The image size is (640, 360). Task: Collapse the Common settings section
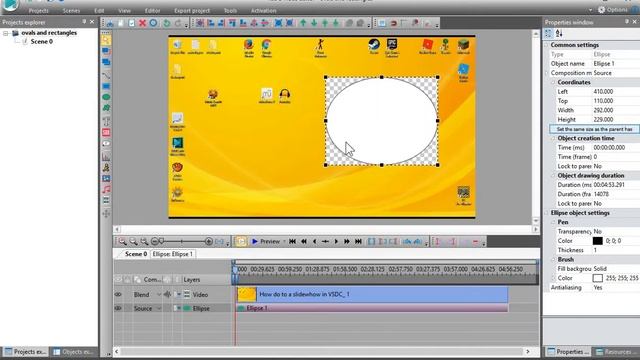tap(547, 45)
